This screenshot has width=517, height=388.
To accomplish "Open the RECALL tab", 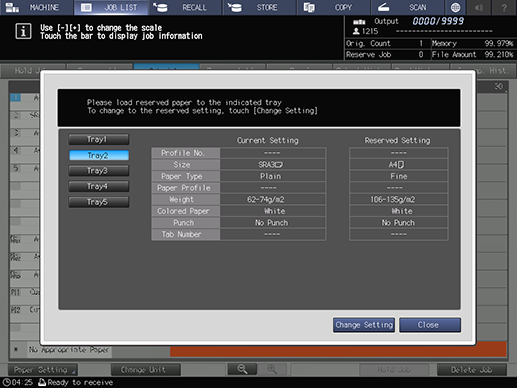I will pos(186,7).
